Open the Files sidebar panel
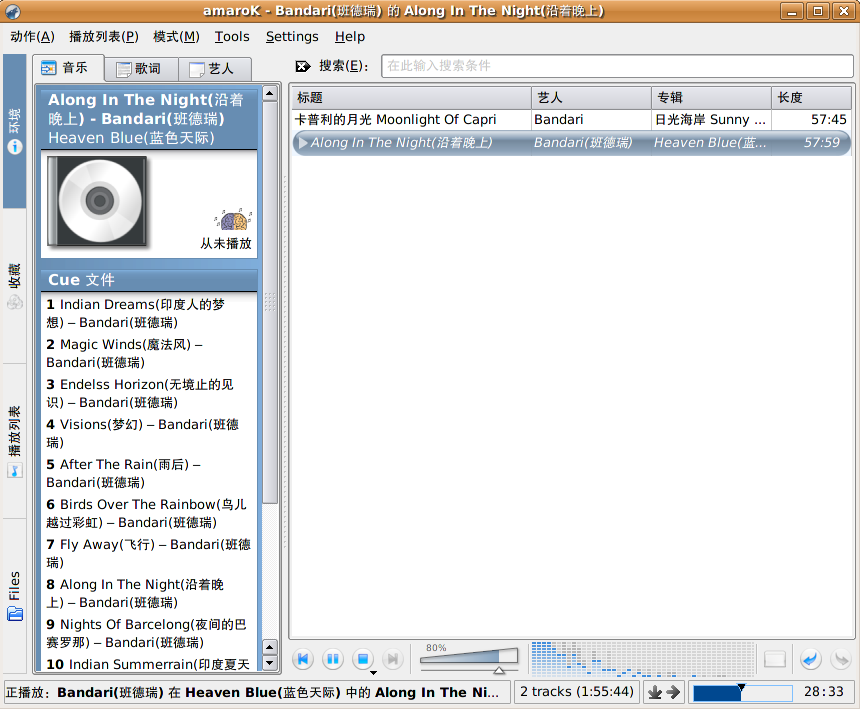The width and height of the screenshot is (860, 709). click(x=14, y=595)
